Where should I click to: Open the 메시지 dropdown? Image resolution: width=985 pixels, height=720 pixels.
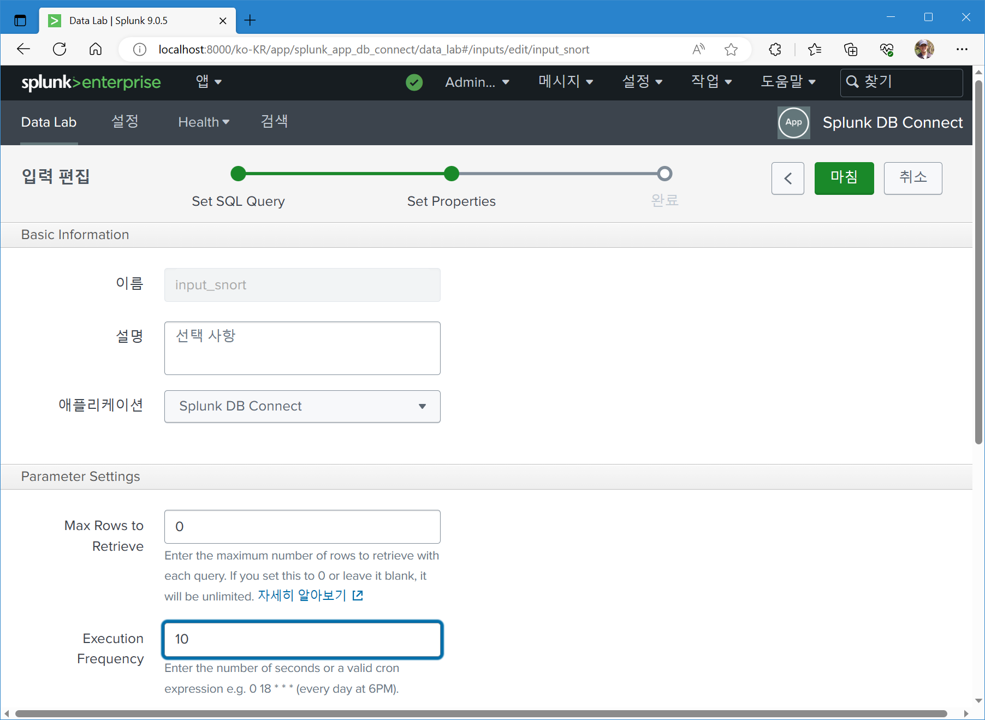[565, 82]
